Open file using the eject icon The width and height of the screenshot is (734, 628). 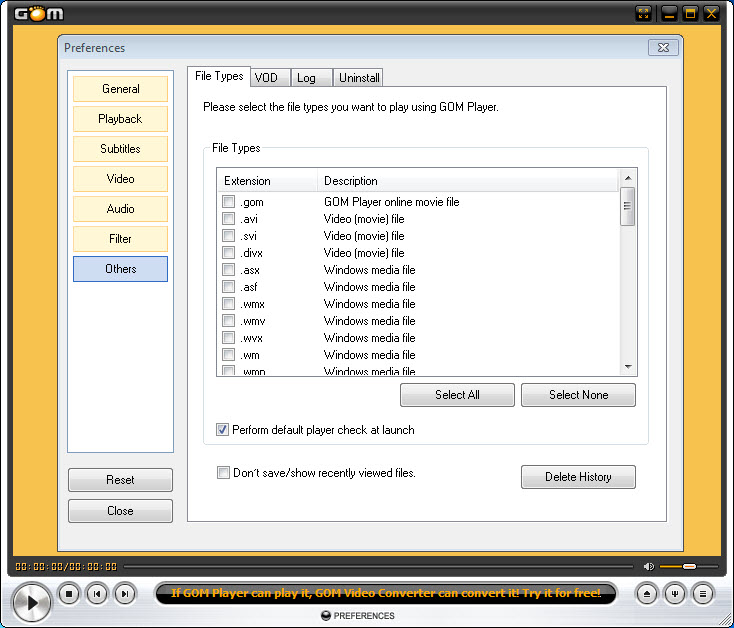pos(647,594)
